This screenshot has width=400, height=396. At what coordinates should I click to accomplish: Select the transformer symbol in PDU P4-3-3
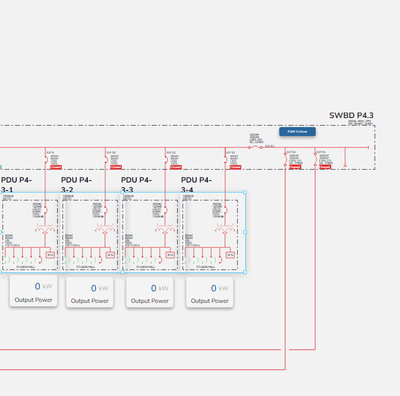click(165, 229)
